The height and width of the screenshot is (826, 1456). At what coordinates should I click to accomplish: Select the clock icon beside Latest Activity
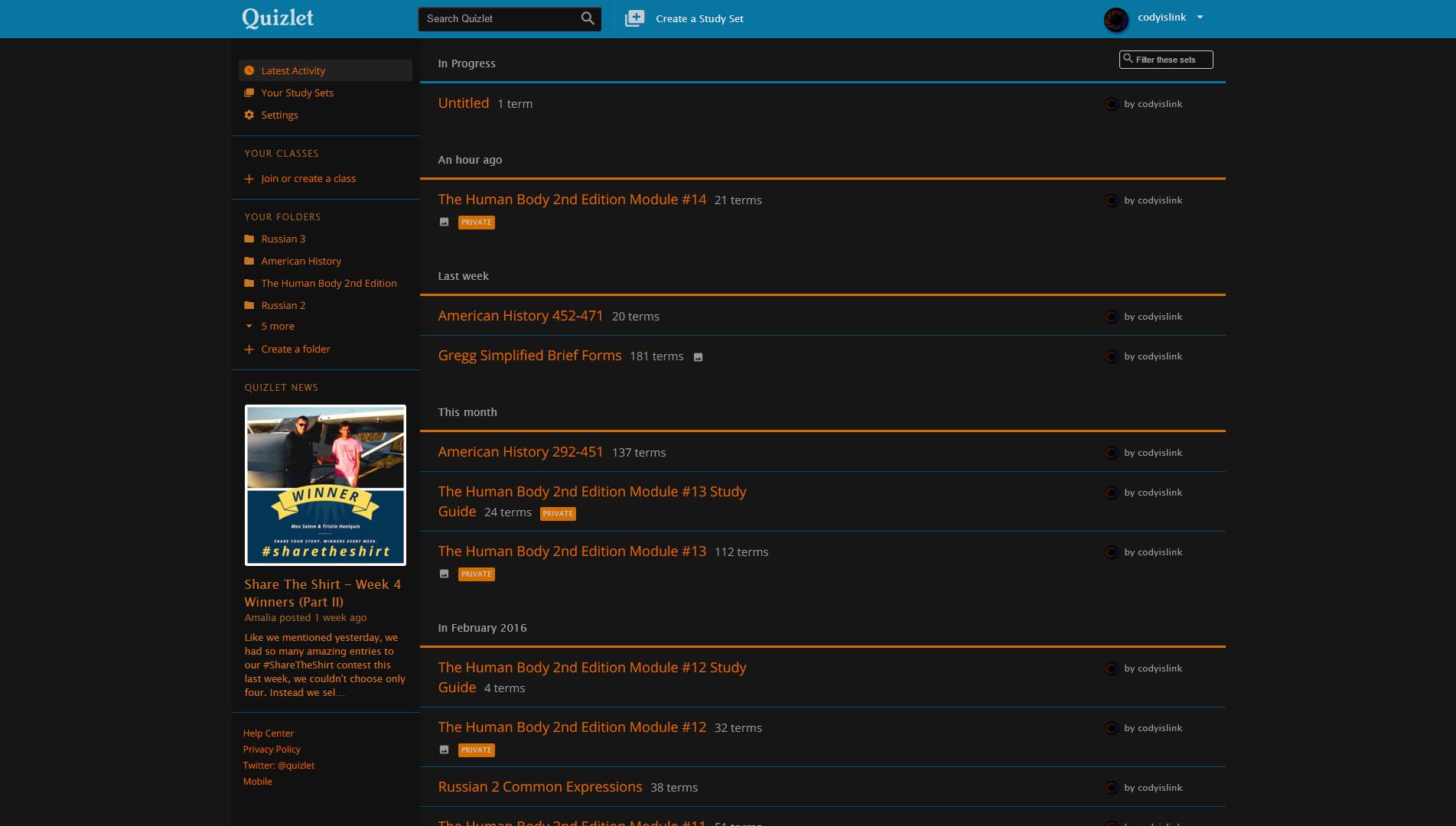click(x=249, y=70)
